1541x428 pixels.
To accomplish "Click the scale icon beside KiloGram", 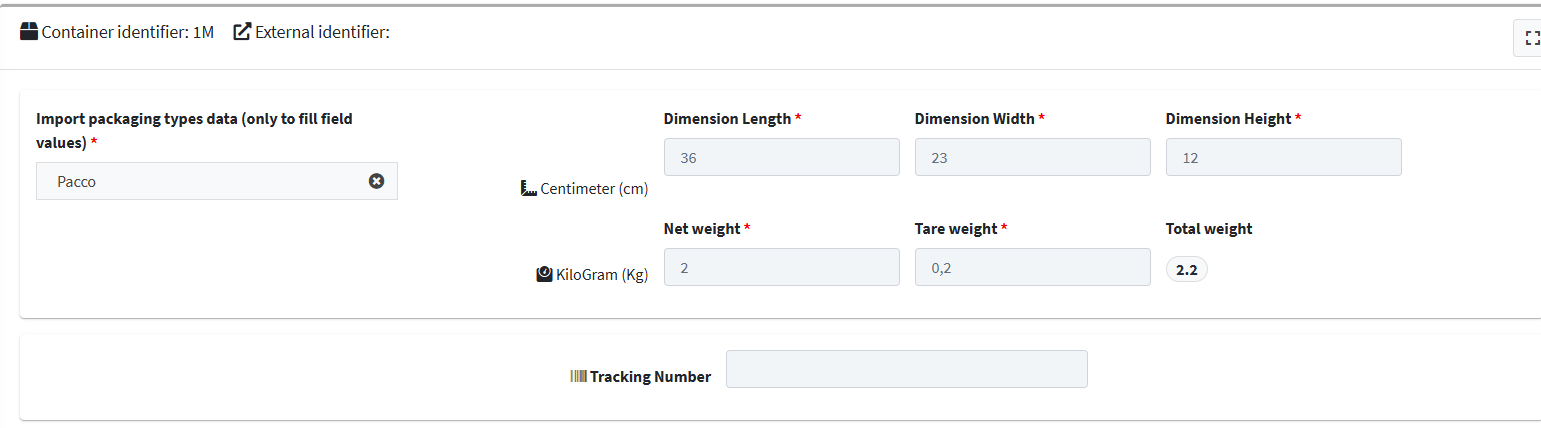I will point(544,274).
